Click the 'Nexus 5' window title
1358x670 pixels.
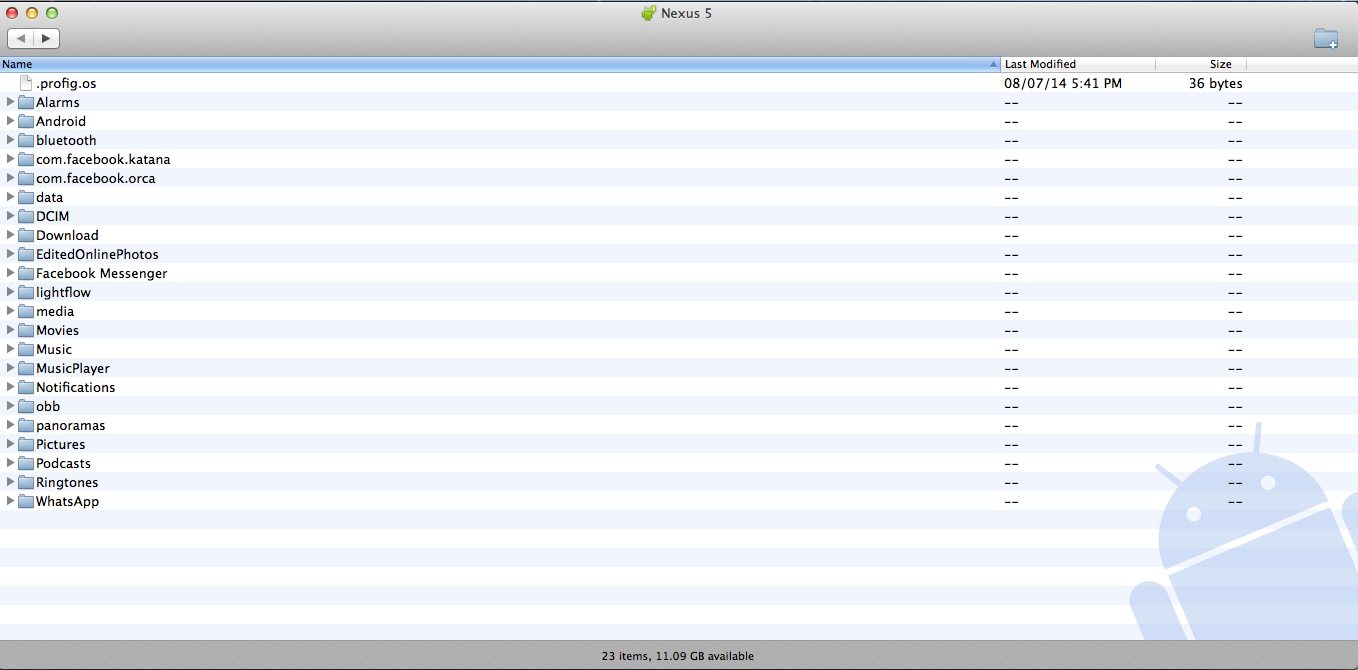click(686, 13)
